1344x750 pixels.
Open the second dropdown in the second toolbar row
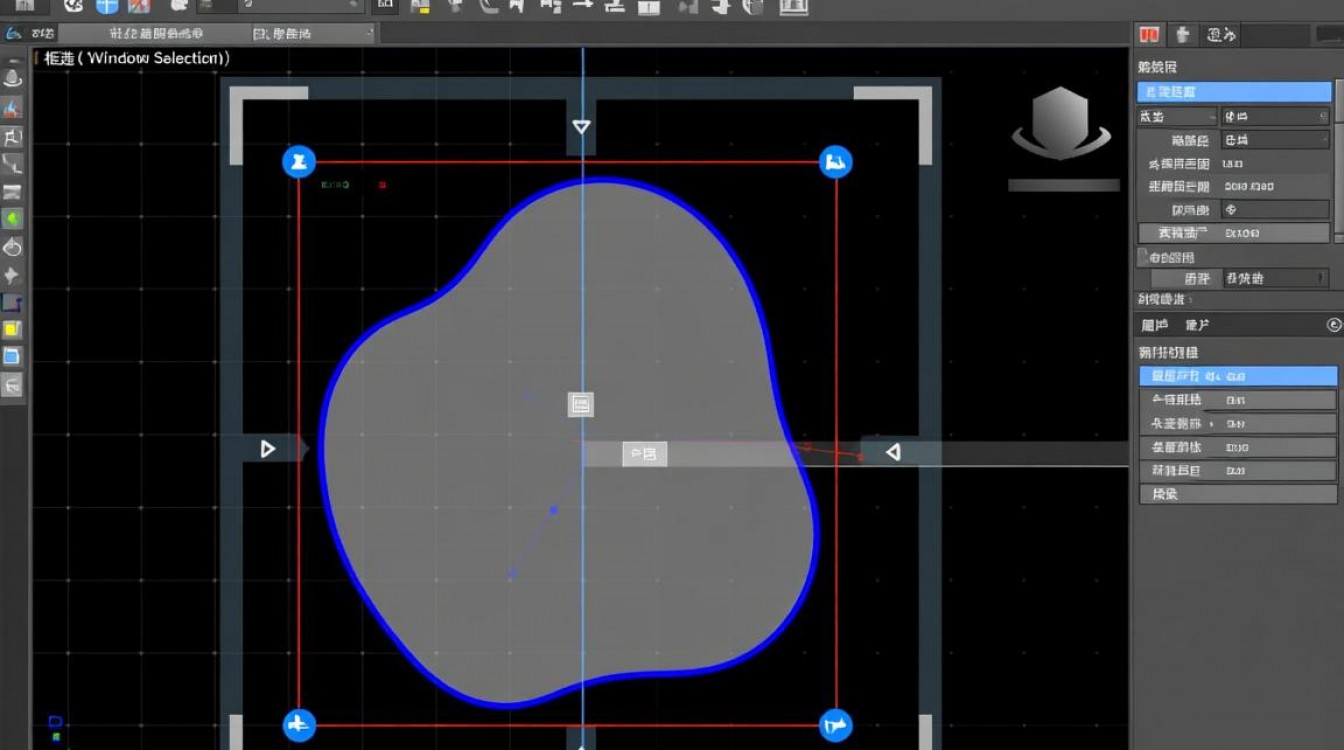310,33
